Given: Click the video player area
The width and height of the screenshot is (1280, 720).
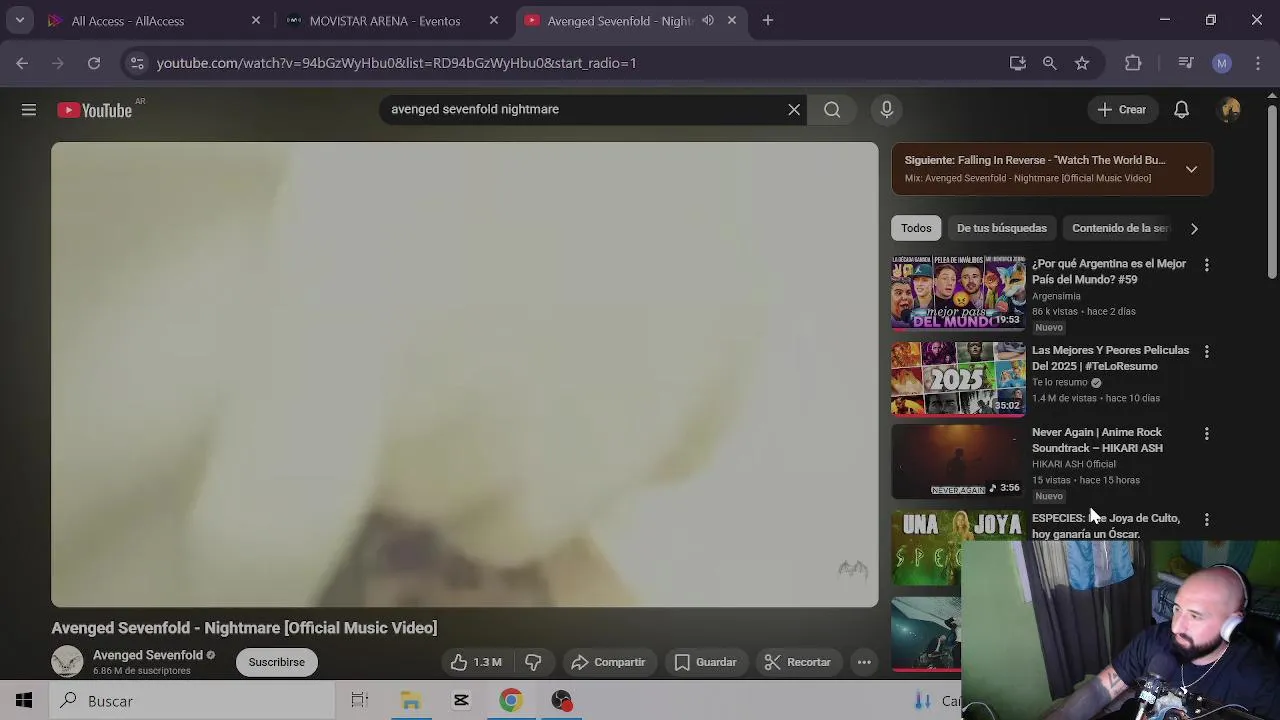Looking at the screenshot, I should pyautogui.click(x=465, y=375).
